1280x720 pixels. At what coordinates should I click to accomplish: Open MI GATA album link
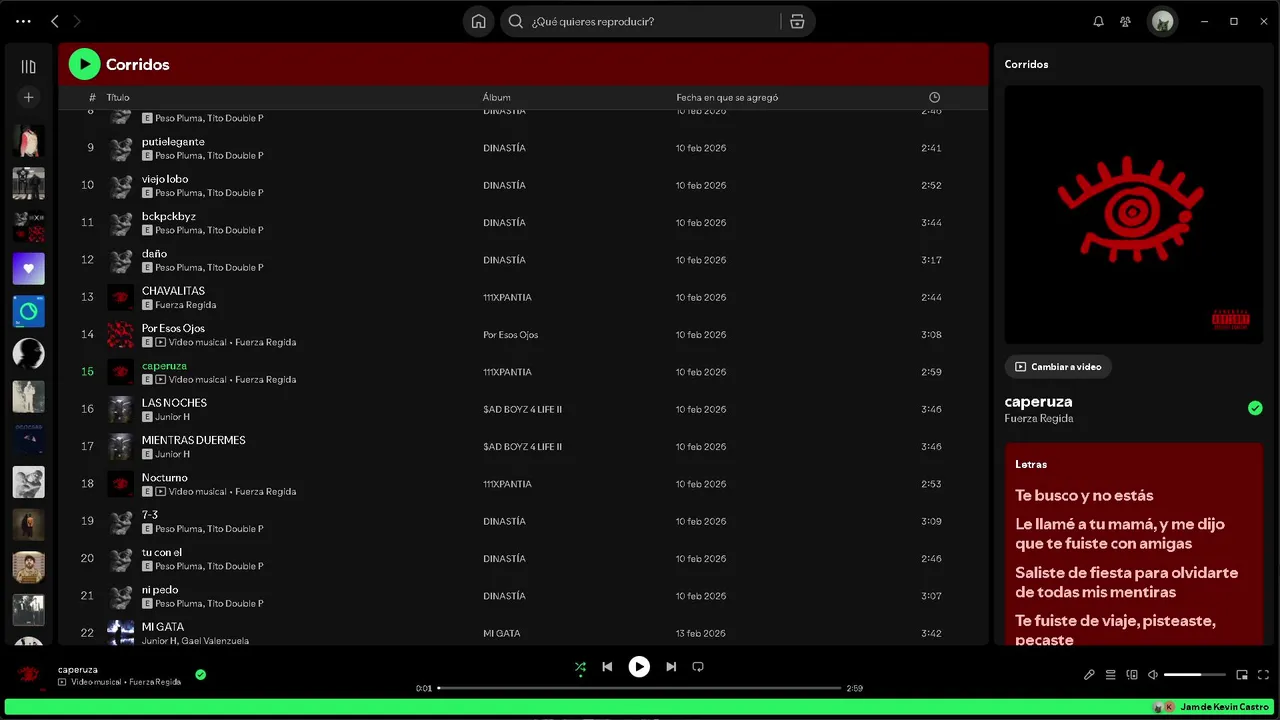coord(501,633)
